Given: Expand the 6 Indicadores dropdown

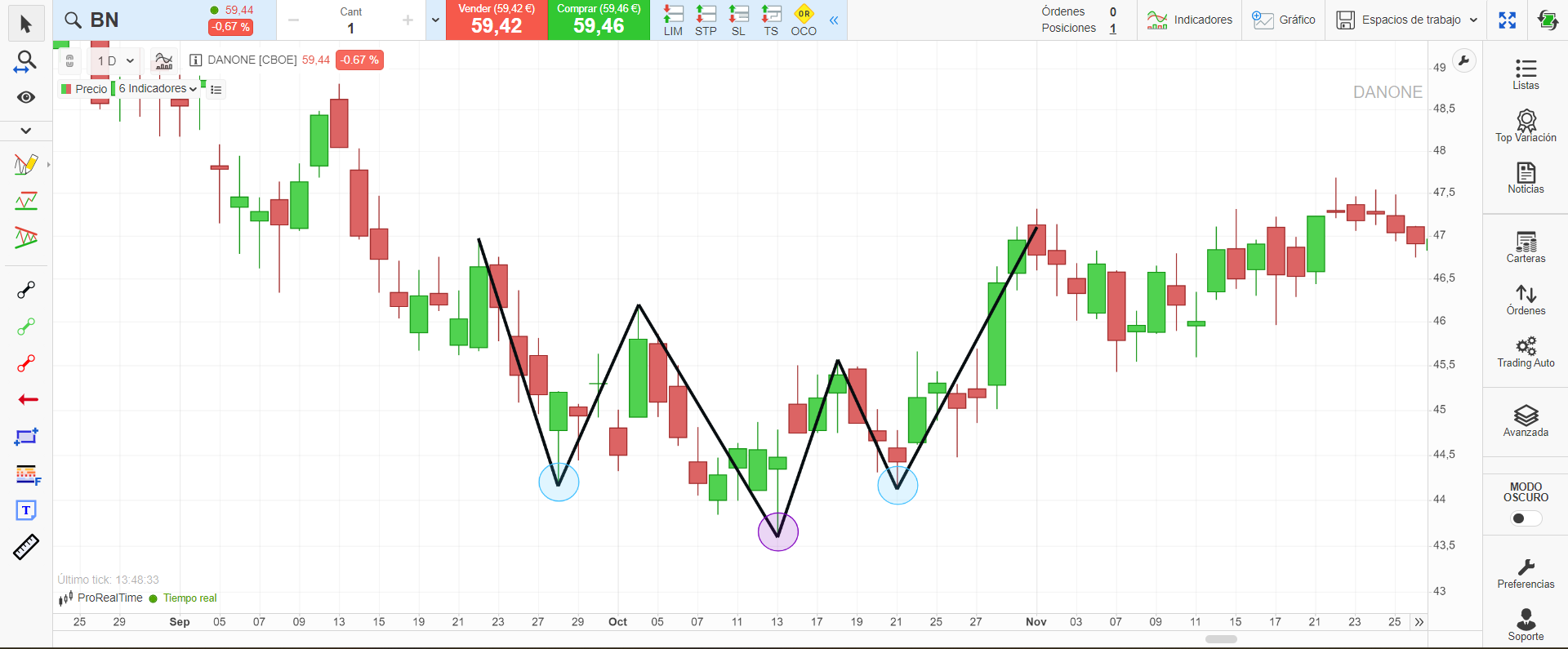Looking at the screenshot, I should (x=158, y=88).
